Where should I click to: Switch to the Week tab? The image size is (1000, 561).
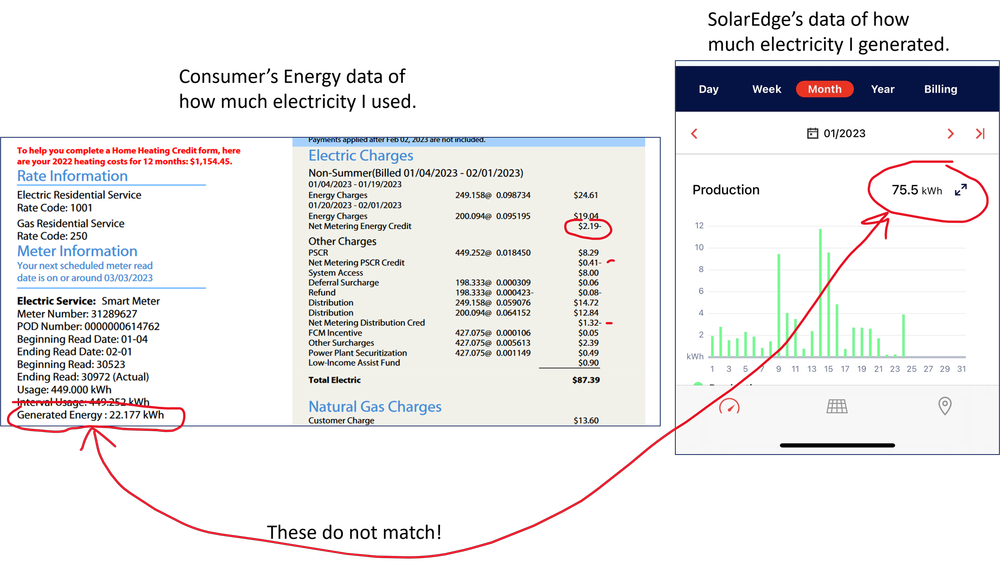point(766,89)
